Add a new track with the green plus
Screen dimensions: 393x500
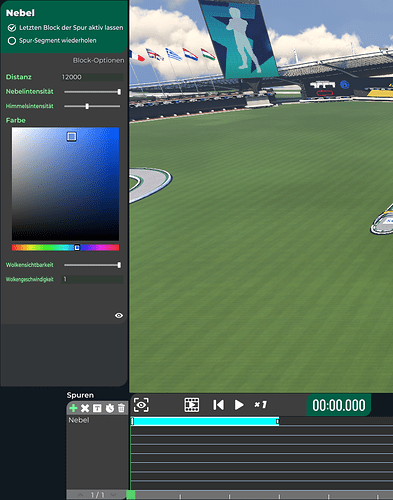[73, 408]
